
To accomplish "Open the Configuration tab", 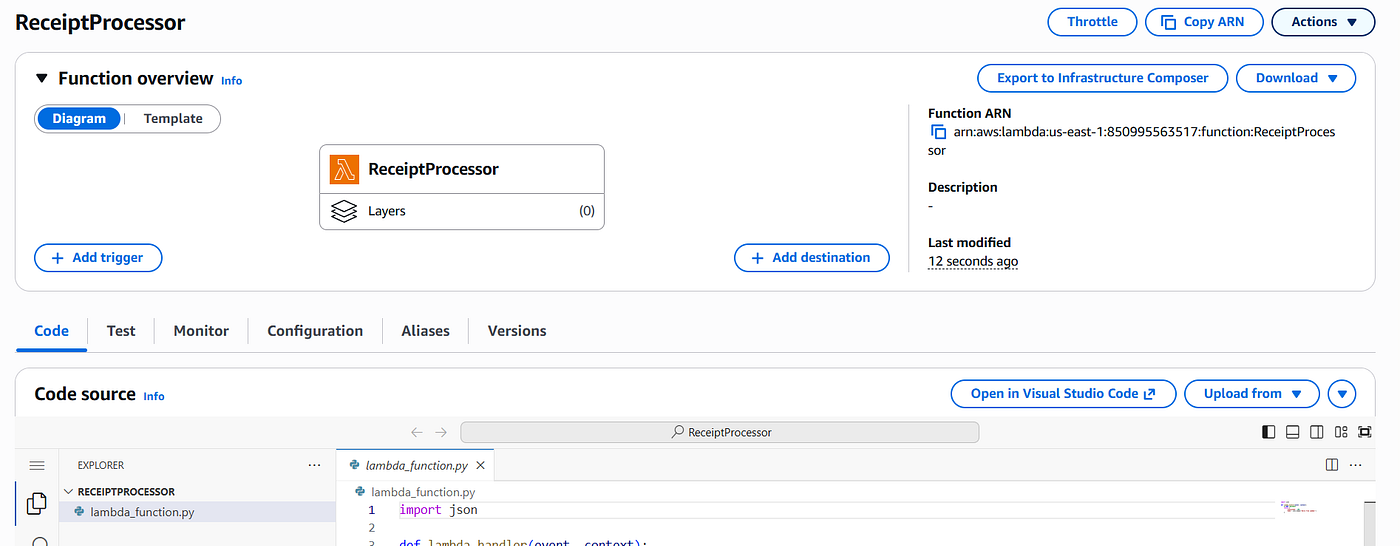I will pos(315,331).
